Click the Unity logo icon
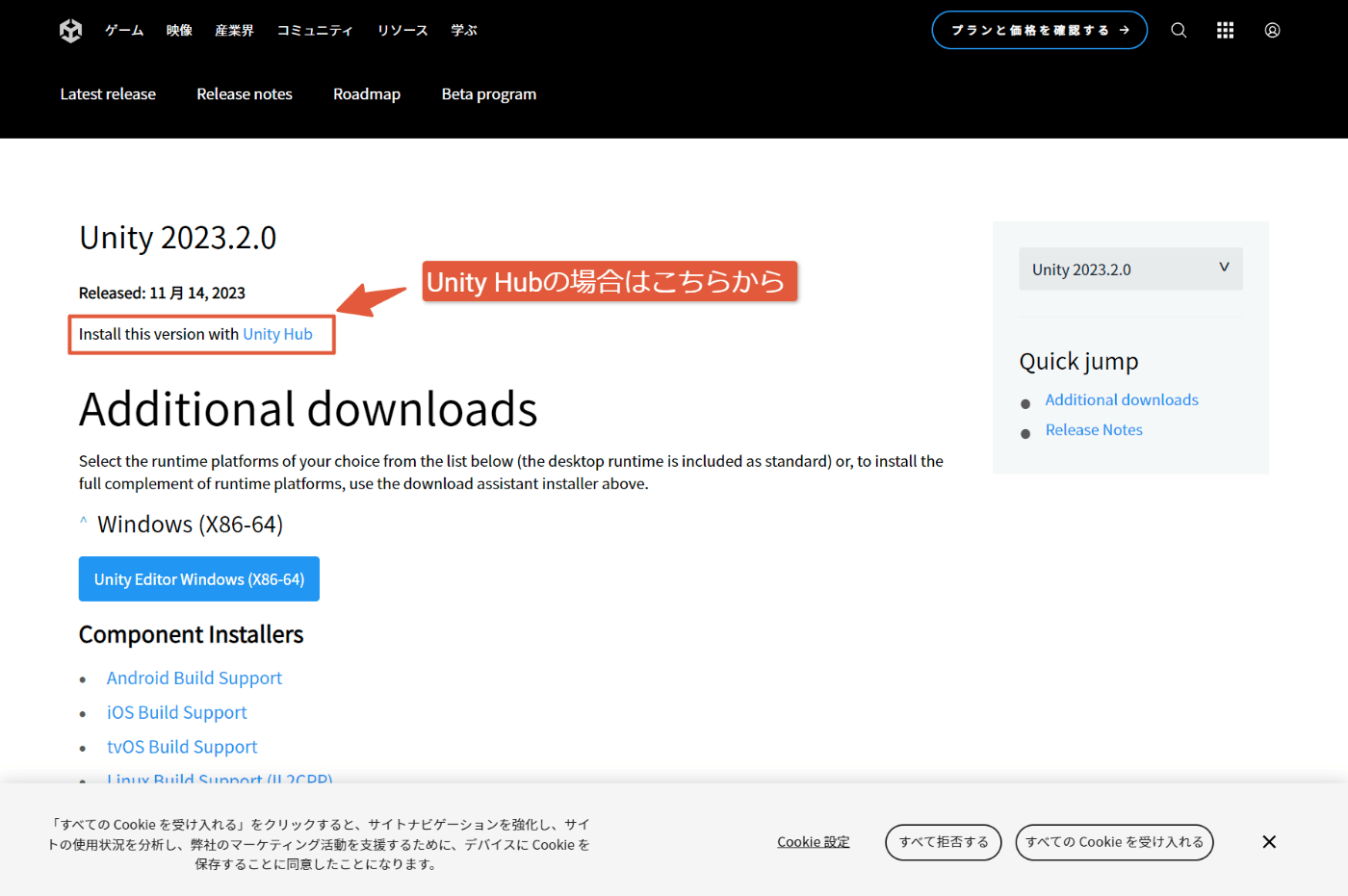 pos(70,31)
